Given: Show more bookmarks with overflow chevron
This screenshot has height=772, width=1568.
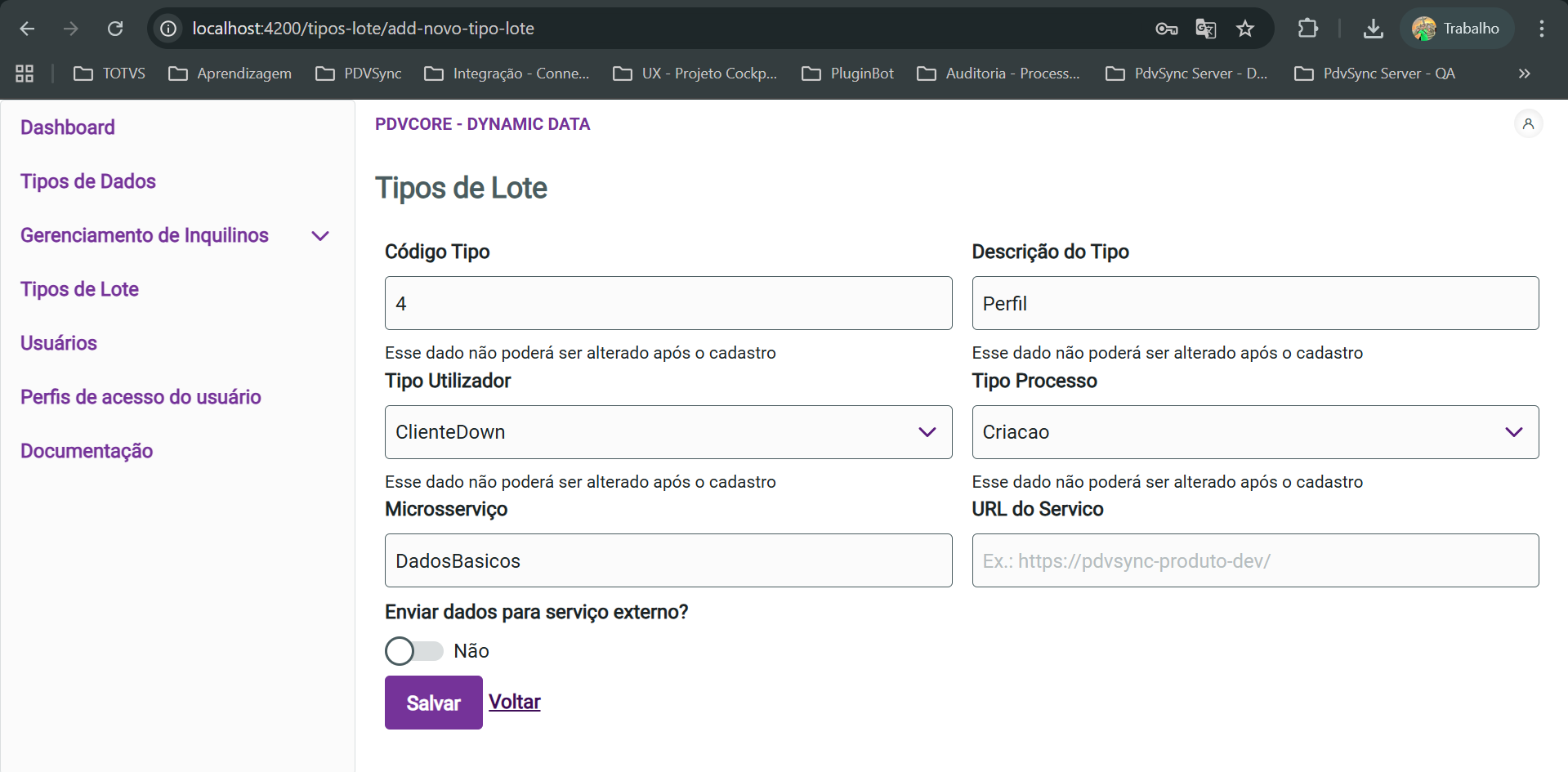Looking at the screenshot, I should [x=1524, y=74].
